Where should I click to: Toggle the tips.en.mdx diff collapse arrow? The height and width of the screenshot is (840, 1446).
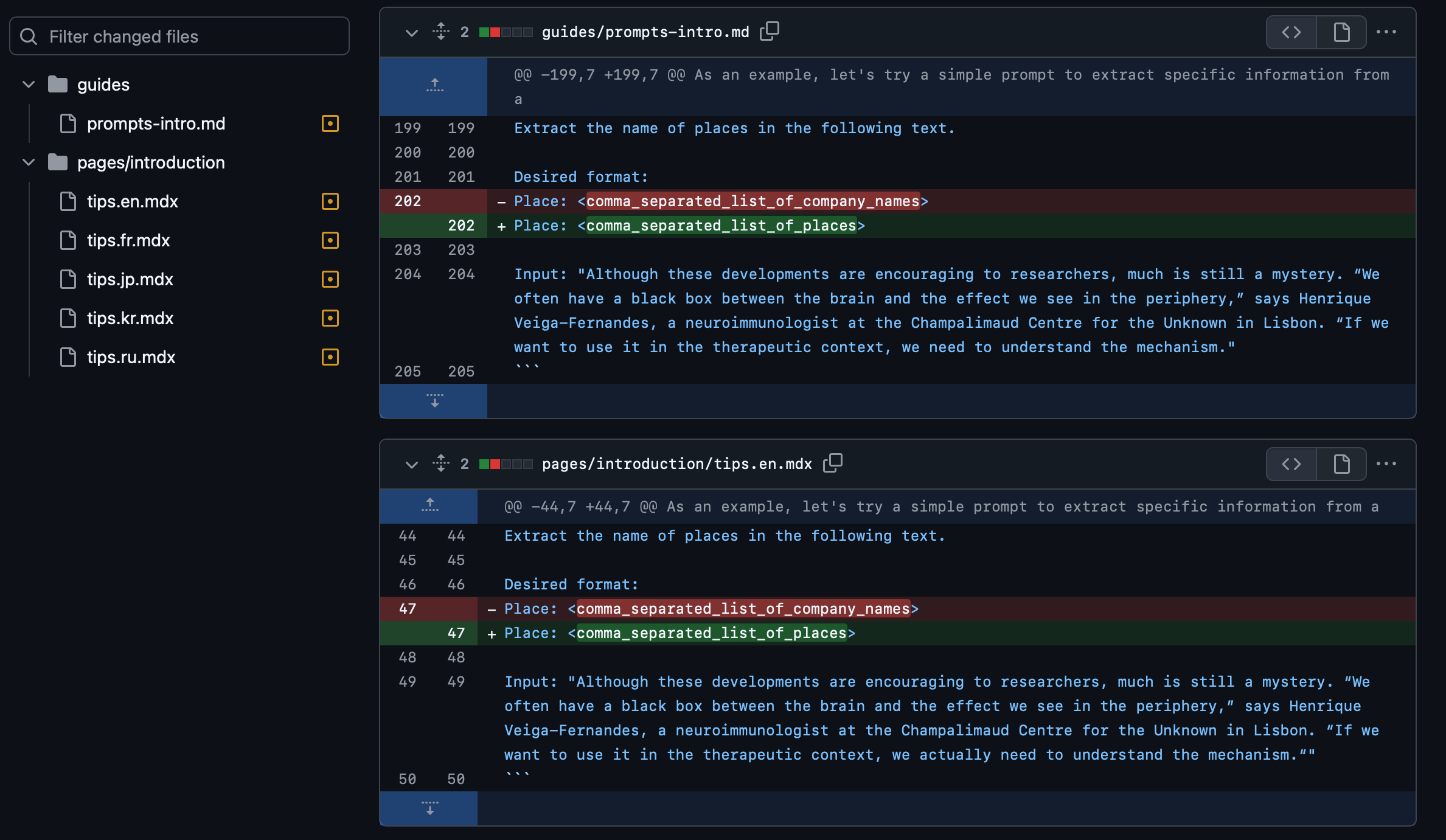pos(410,464)
